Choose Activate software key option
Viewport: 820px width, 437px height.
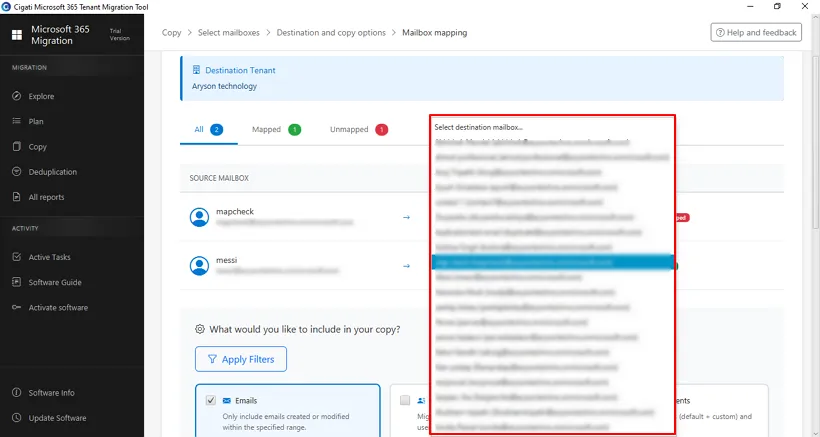(58, 307)
